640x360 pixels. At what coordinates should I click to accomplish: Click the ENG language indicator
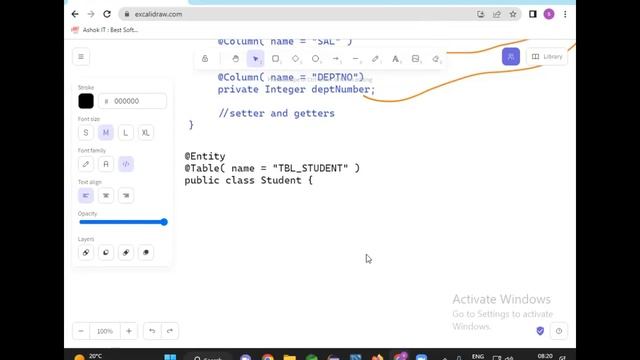[x=478, y=356]
